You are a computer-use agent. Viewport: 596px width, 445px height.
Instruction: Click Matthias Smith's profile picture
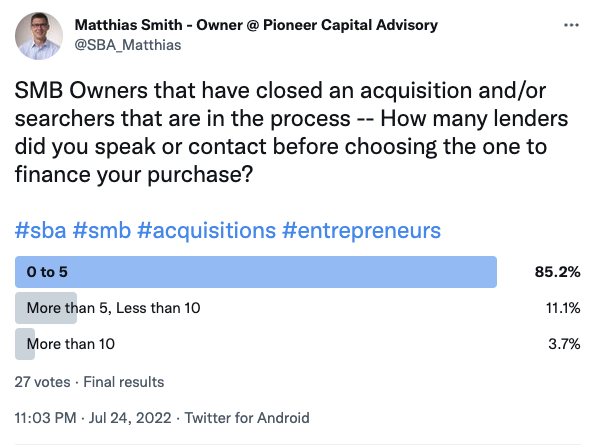(39, 36)
